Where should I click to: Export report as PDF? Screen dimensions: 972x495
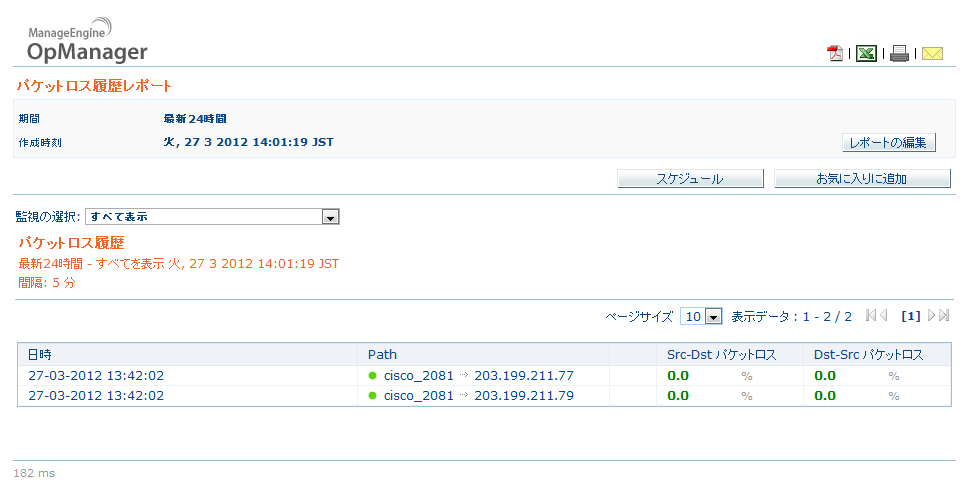pos(835,54)
